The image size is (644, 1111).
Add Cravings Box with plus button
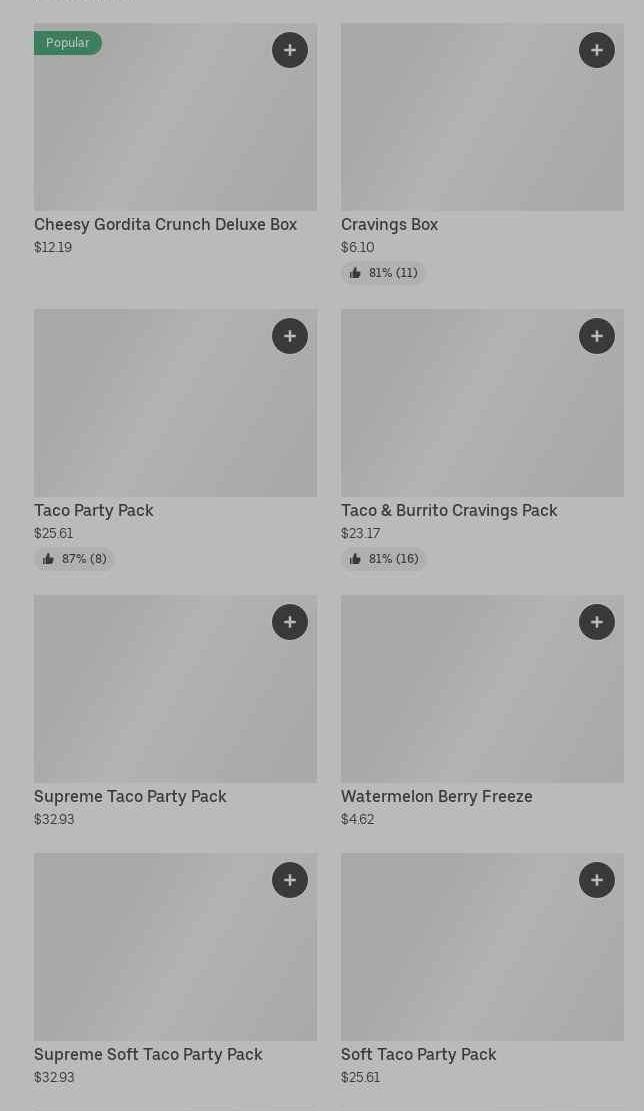597,50
